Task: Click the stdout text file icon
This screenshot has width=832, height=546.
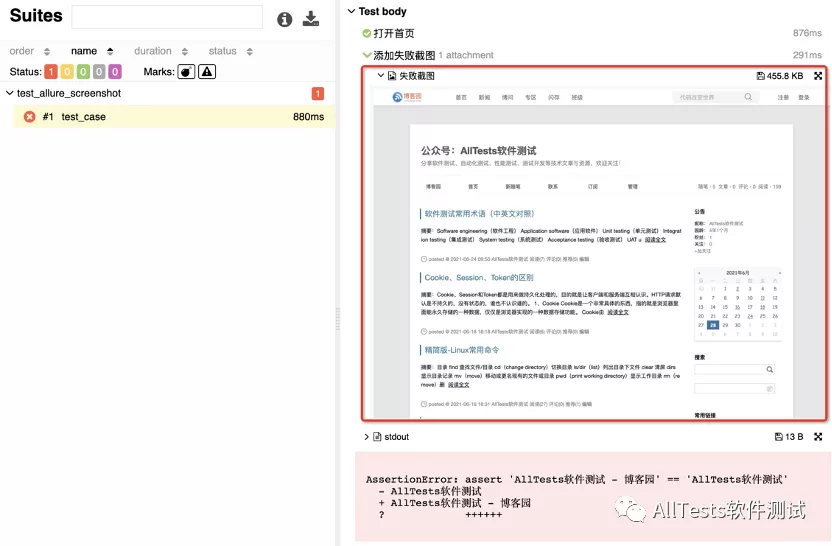Action: coord(377,437)
